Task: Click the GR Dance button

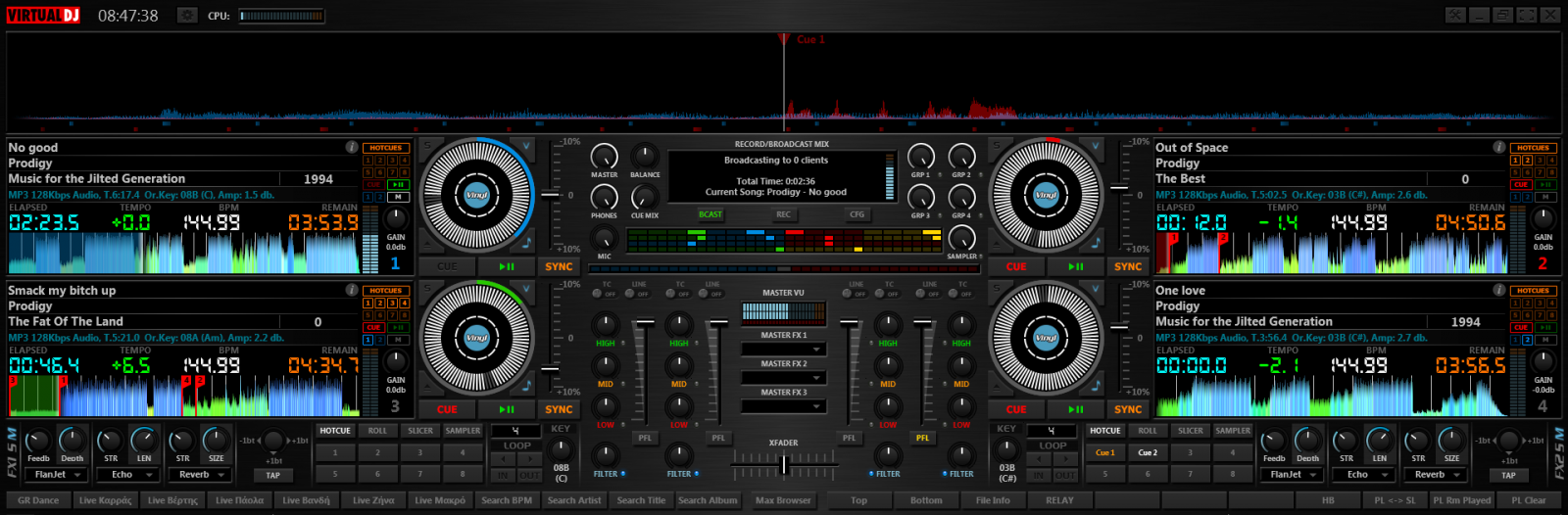Action: coord(38,500)
